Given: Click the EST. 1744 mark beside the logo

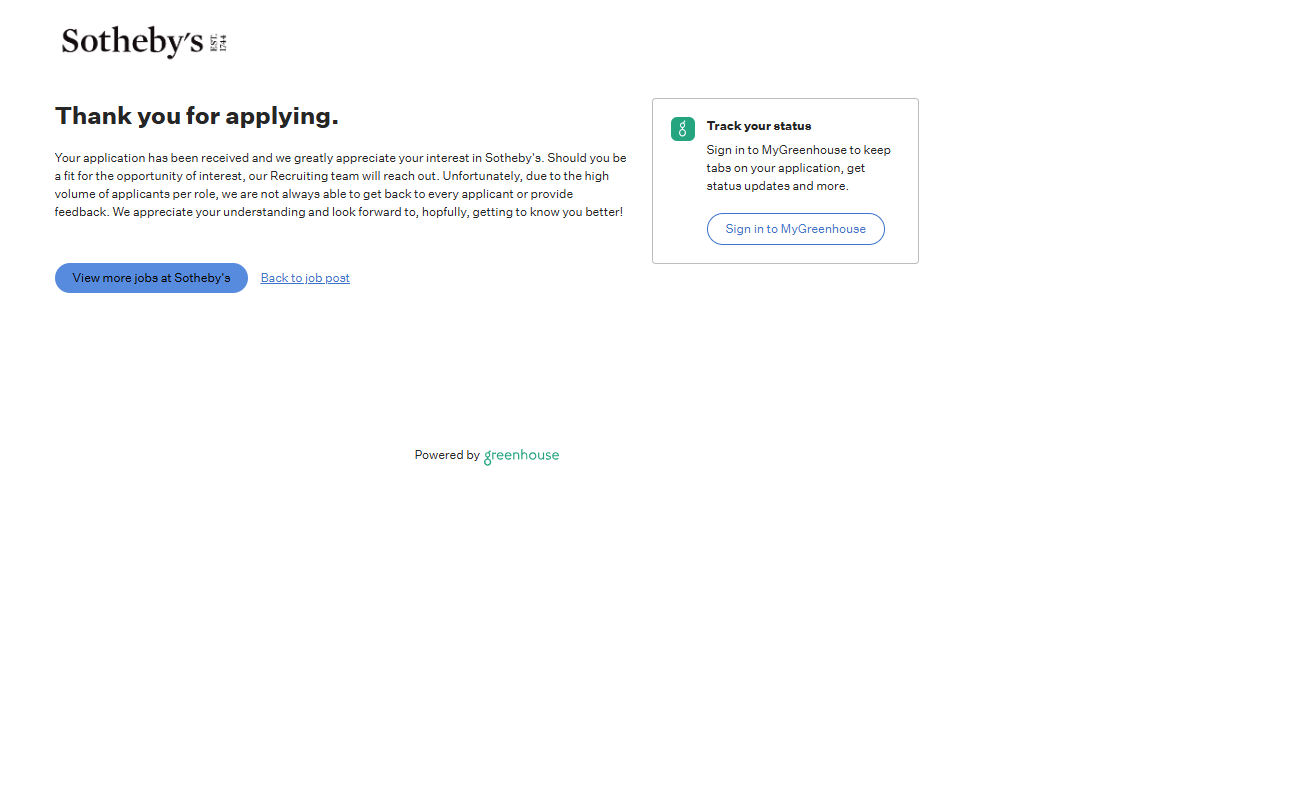Looking at the screenshot, I should (x=219, y=43).
